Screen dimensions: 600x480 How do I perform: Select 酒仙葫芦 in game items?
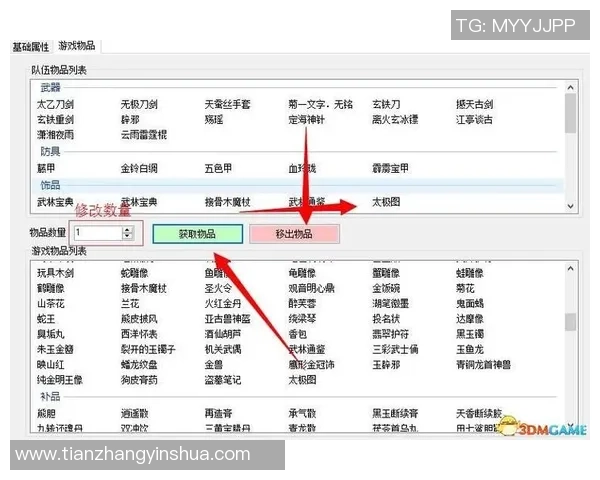[x=223, y=334]
